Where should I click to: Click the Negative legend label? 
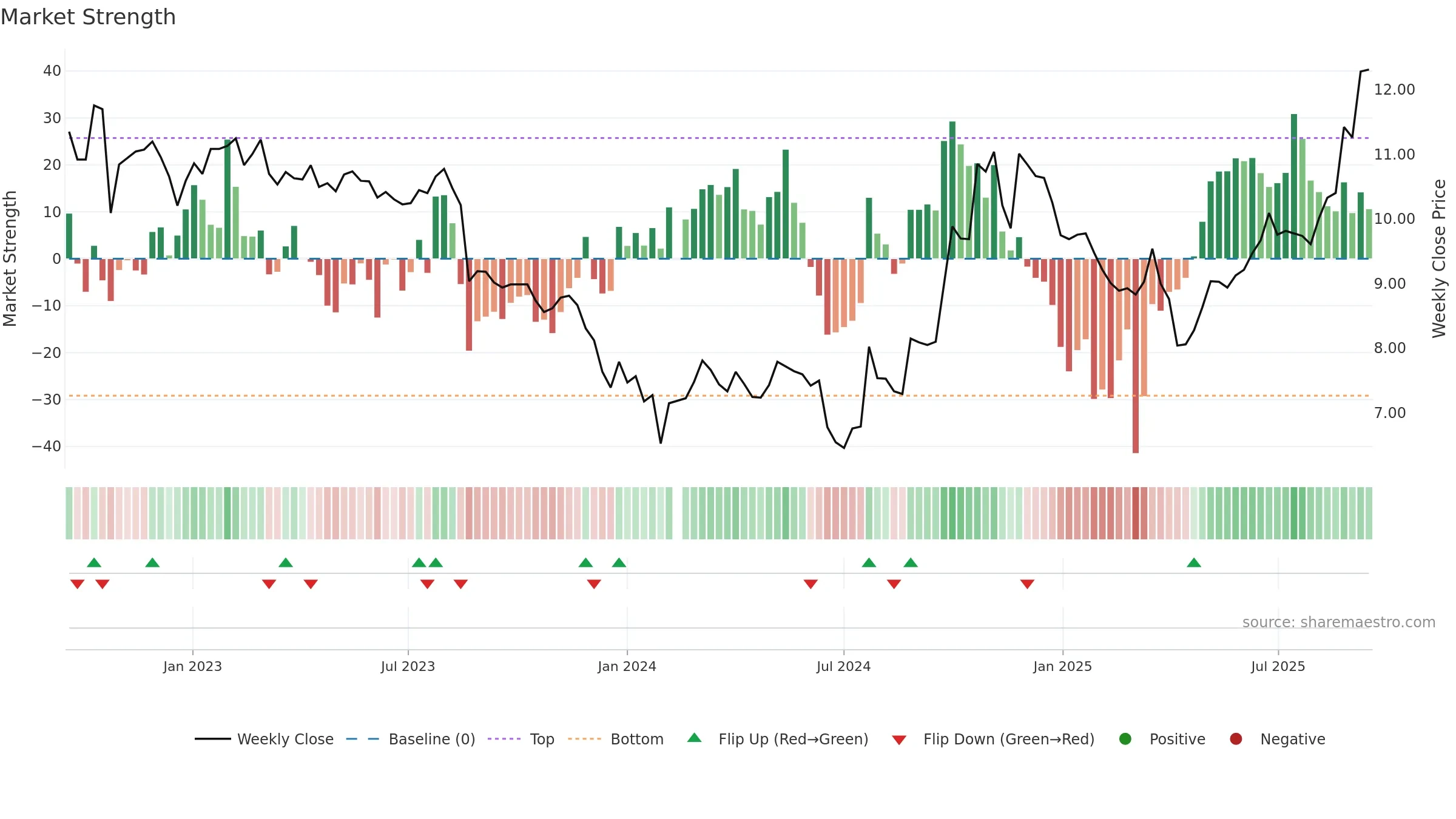[1293, 739]
